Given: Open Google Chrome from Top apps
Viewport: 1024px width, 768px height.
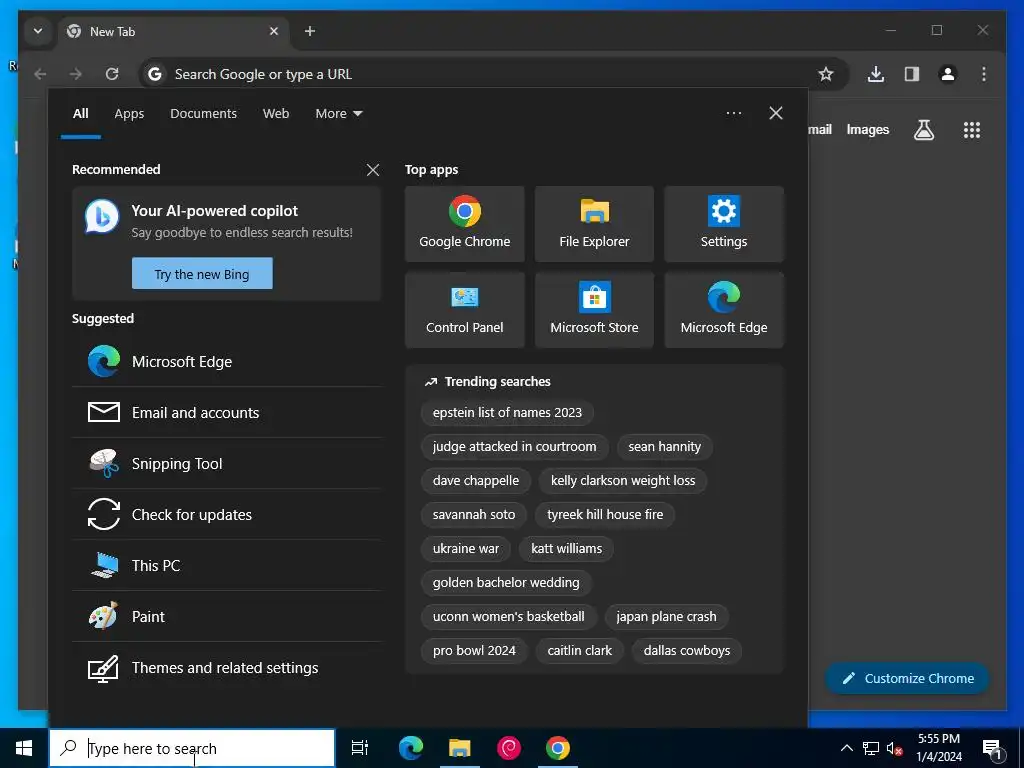Looking at the screenshot, I should click(x=464, y=224).
